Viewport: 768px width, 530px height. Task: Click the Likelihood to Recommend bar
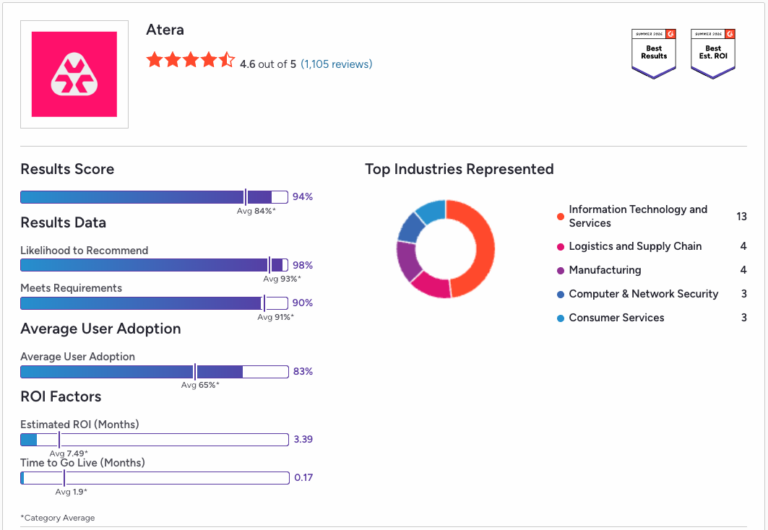154,265
